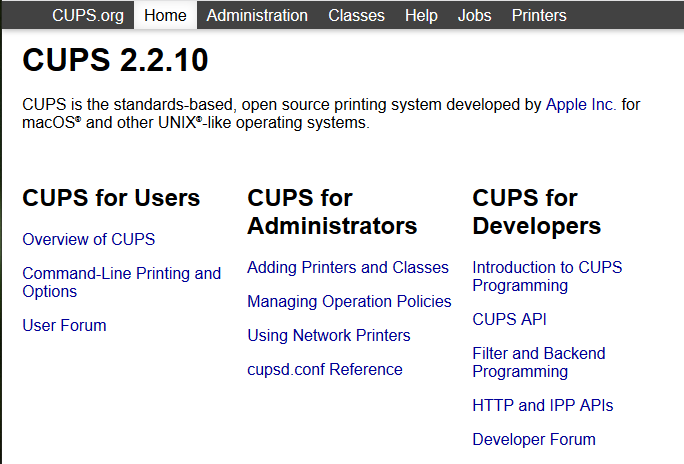Open Introduction to CUPS Programming link
The image size is (684, 464).
547,276
